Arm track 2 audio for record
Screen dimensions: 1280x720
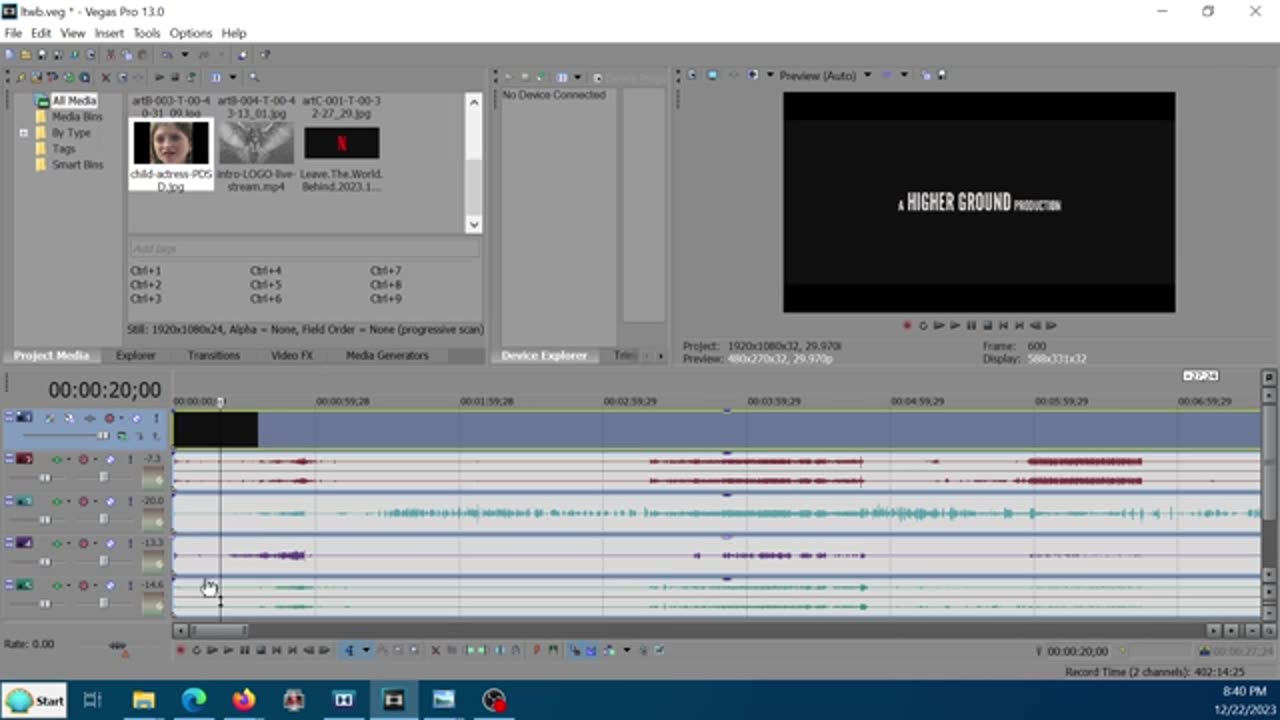tap(83, 459)
